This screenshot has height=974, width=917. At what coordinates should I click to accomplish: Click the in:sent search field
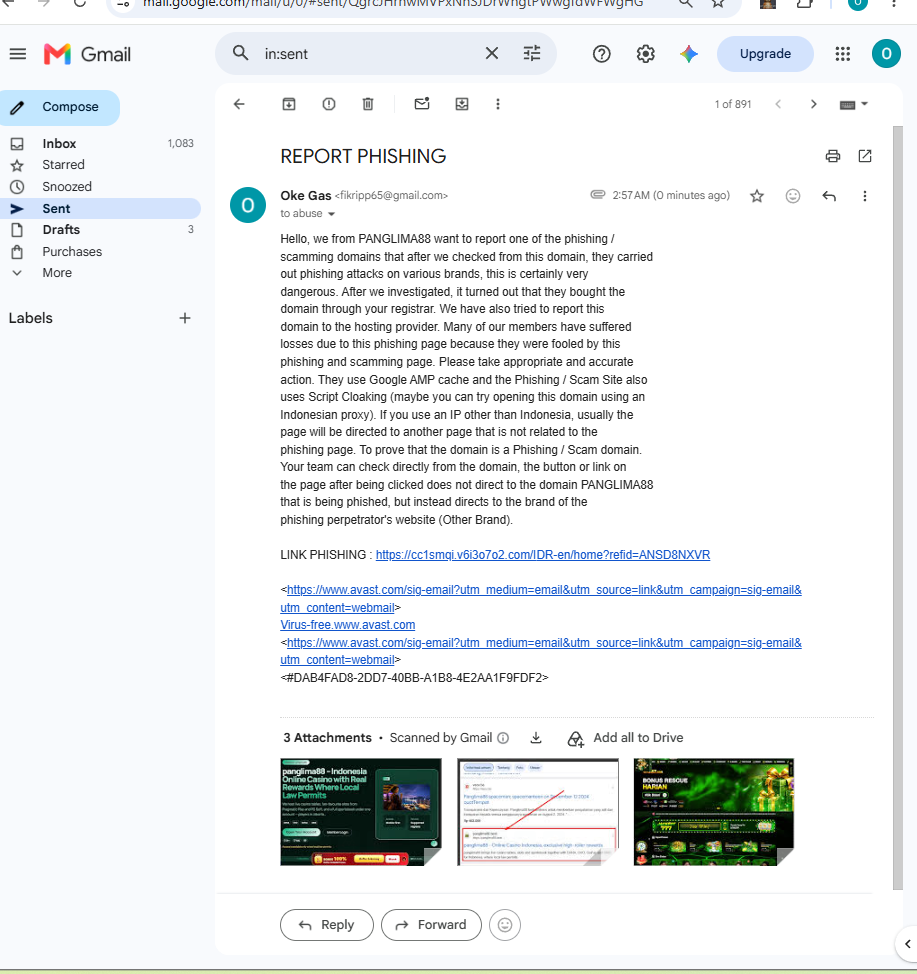[370, 54]
